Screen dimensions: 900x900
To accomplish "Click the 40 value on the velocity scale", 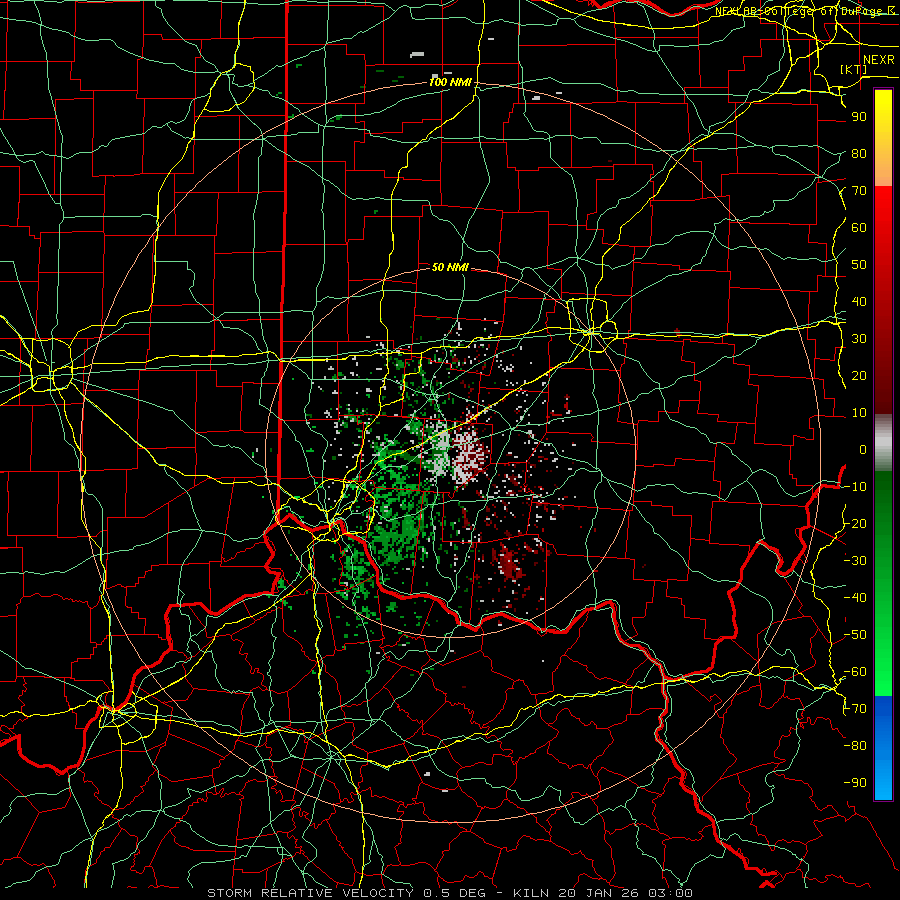I will (x=859, y=301).
